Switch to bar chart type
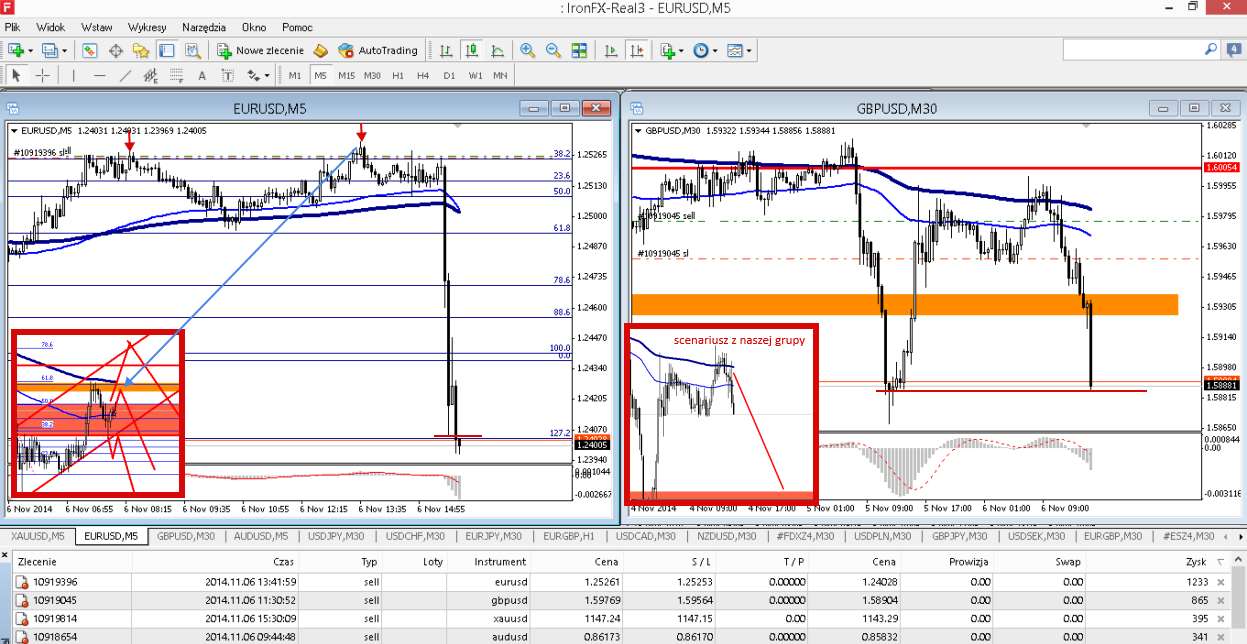1247x644 pixels. click(446, 50)
